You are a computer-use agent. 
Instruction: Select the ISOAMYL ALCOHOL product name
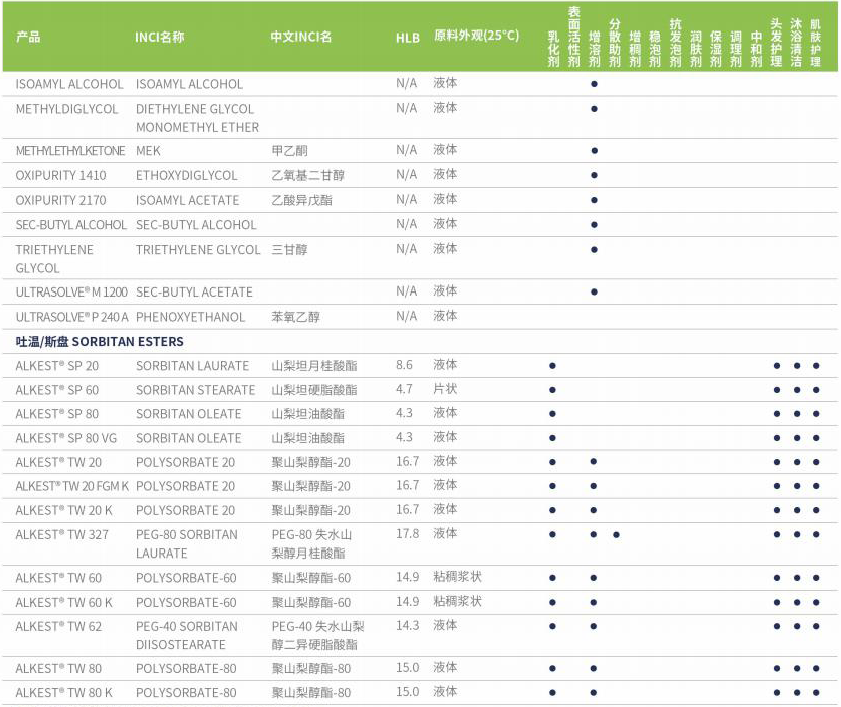[69, 84]
